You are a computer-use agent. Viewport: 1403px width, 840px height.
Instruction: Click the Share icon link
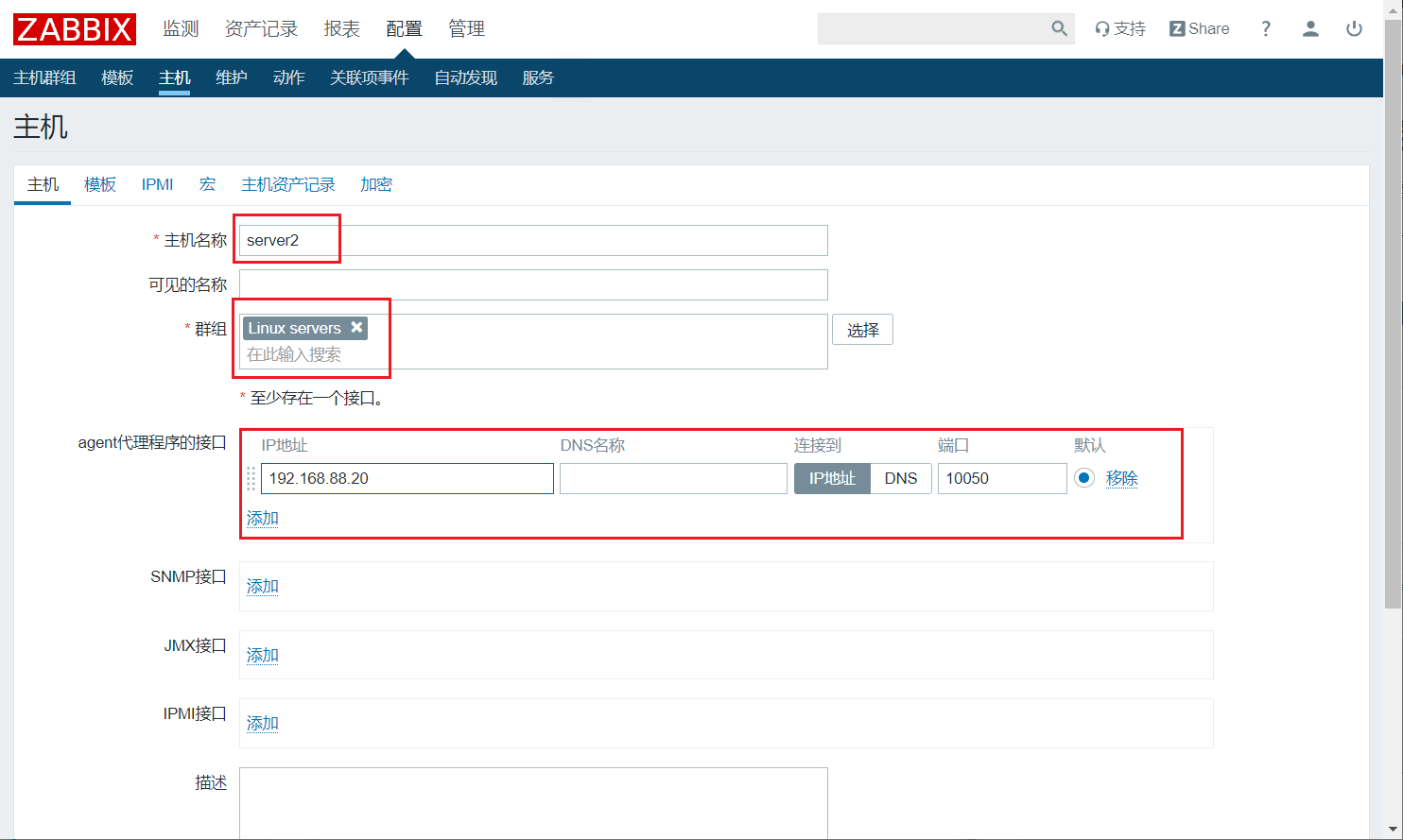(x=1199, y=29)
